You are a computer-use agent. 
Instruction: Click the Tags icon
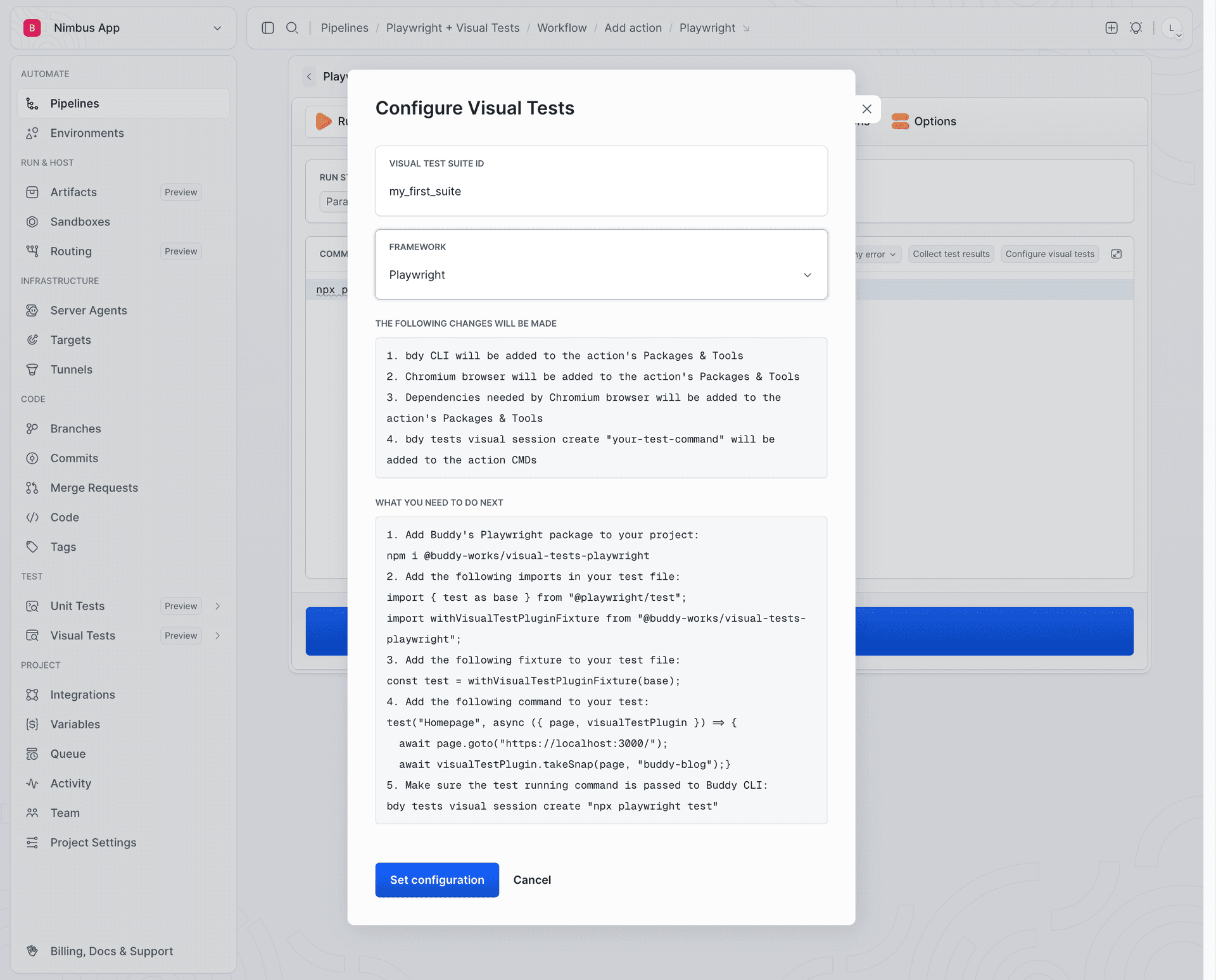coord(32,547)
